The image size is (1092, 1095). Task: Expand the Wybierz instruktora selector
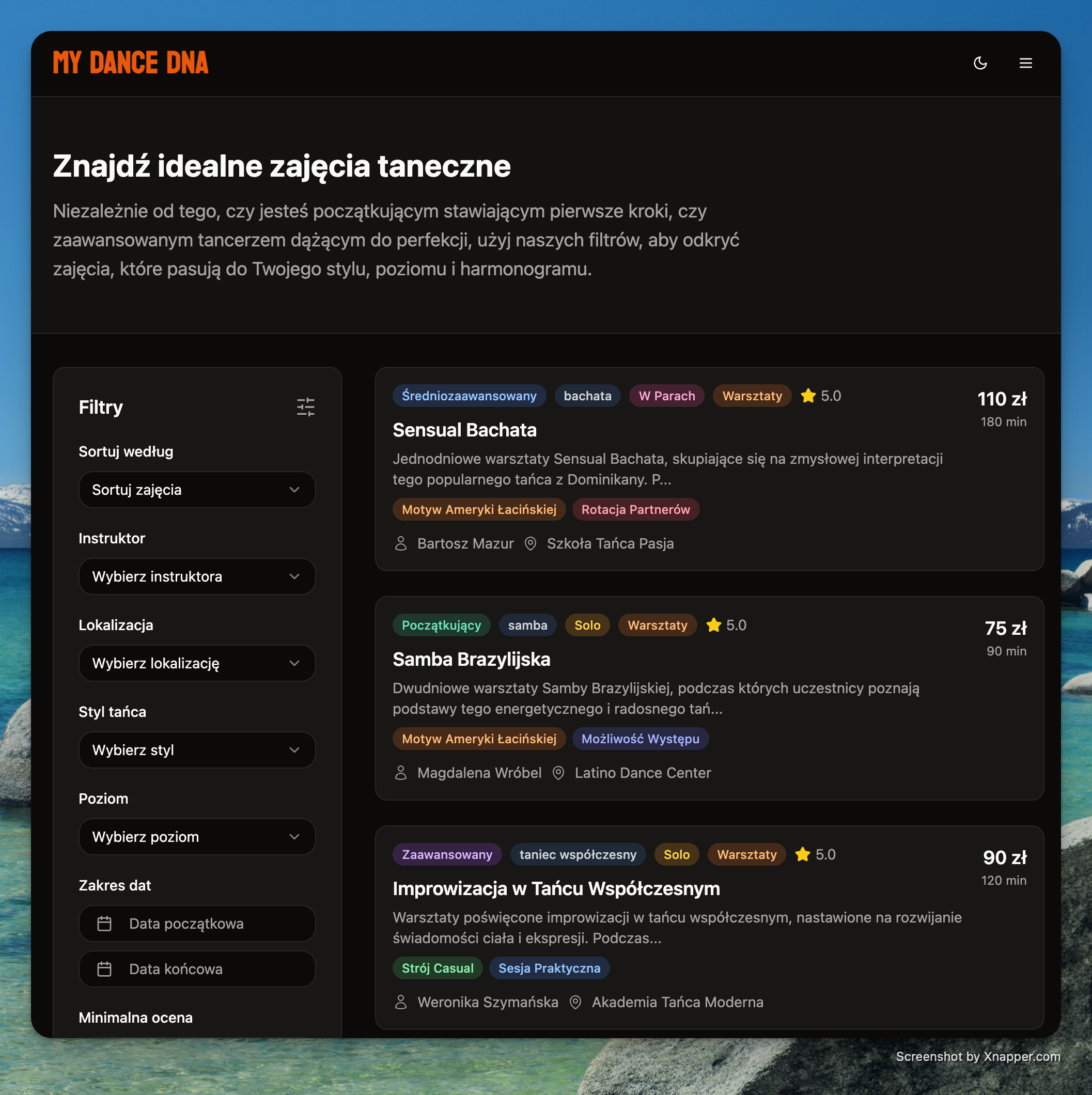click(x=197, y=576)
